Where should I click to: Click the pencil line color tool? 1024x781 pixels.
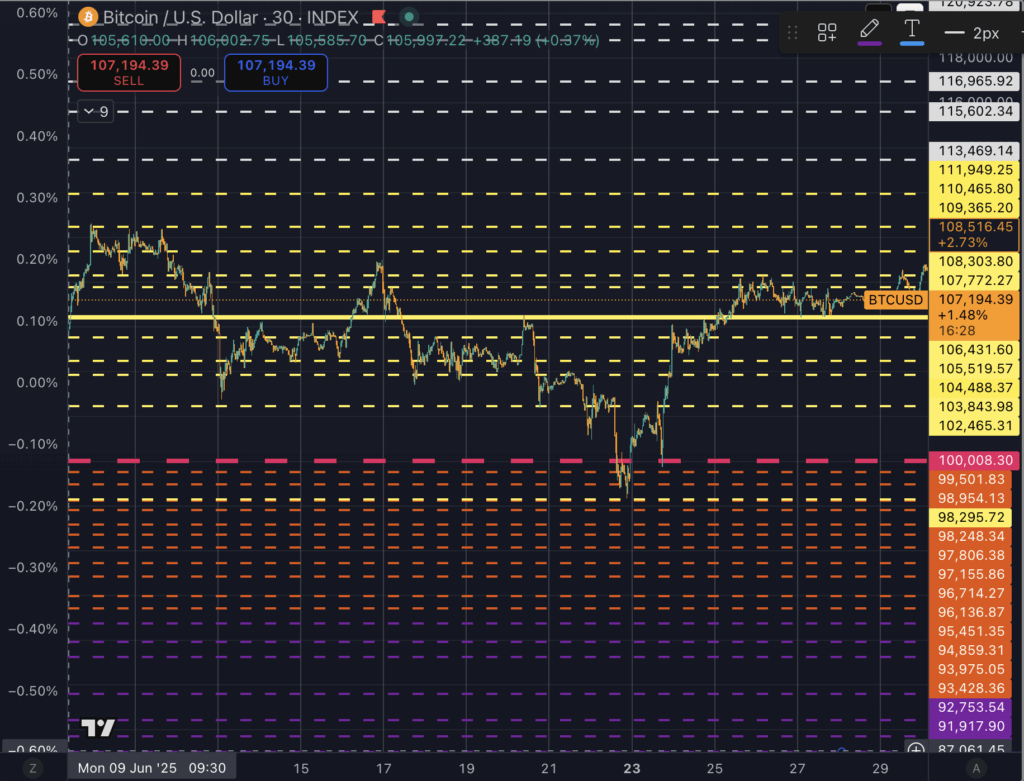tap(869, 30)
